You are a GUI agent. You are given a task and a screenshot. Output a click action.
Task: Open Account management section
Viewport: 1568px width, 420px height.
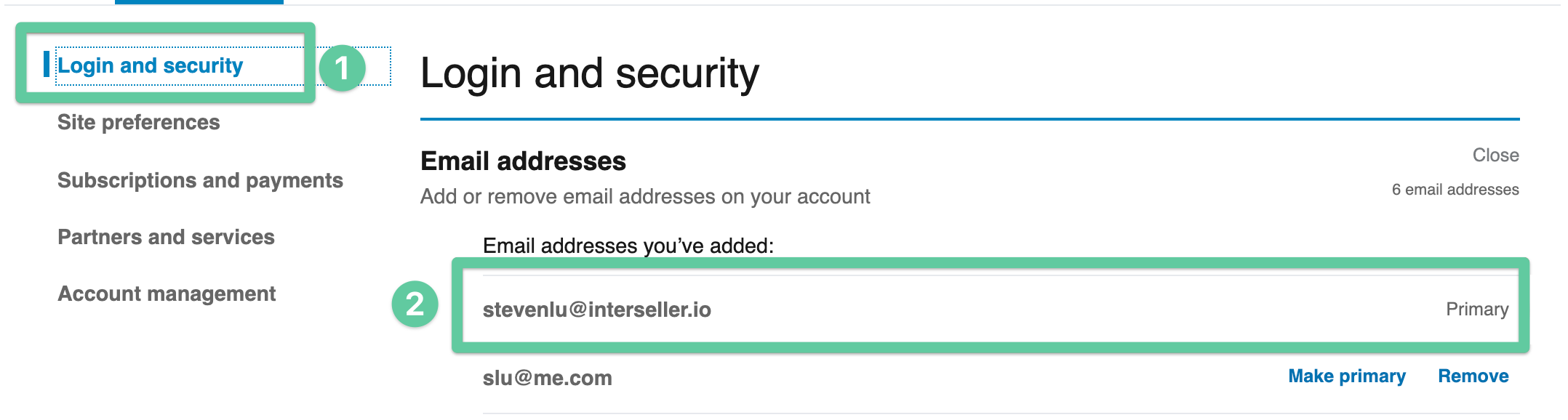click(x=167, y=294)
